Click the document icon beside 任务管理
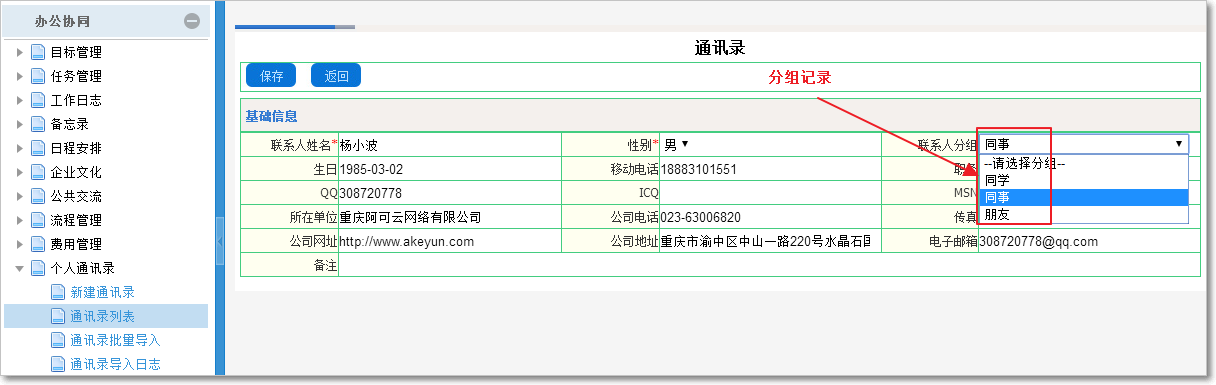 point(38,76)
